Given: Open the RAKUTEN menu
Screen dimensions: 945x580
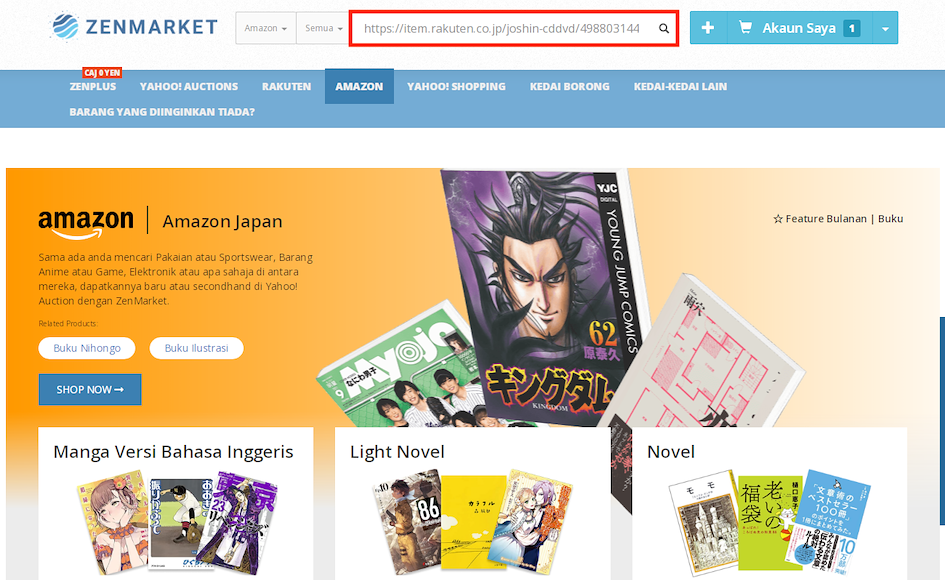Looking at the screenshot, I should click(287, 87).
